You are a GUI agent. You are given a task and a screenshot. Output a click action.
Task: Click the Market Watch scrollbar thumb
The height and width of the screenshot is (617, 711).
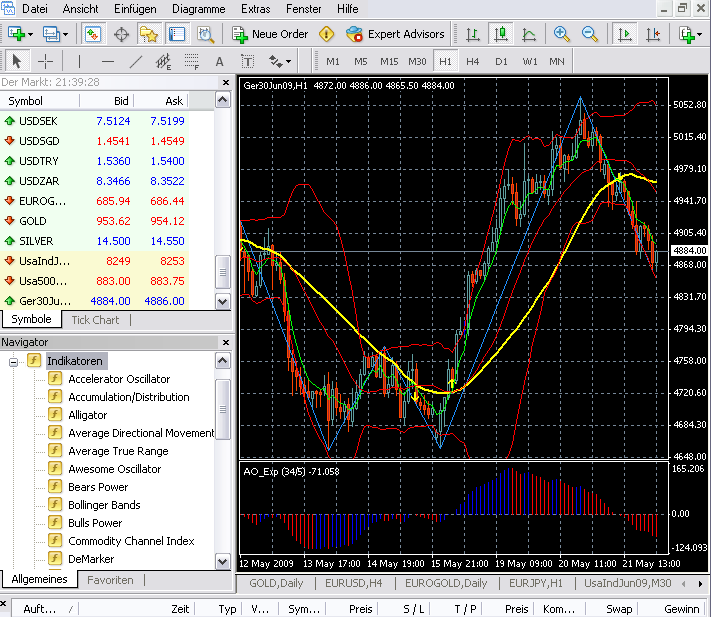[x=224, y=271]
